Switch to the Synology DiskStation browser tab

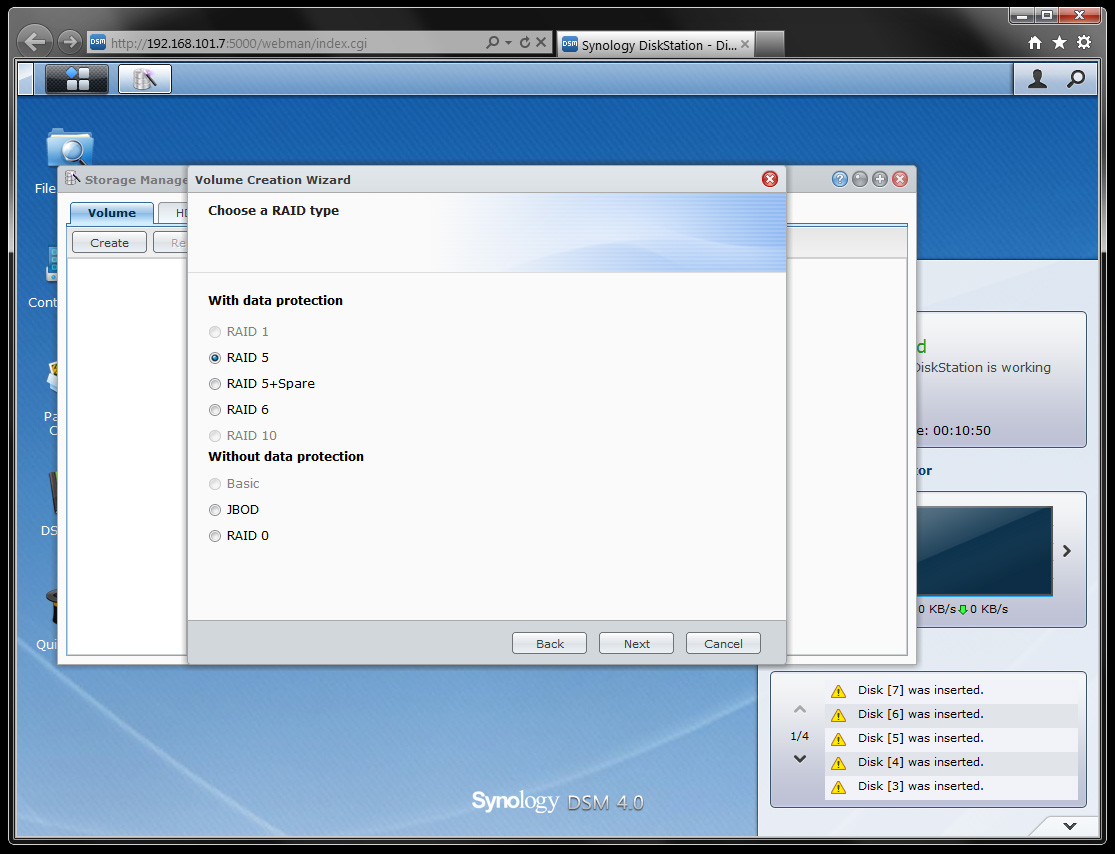click(655, 45)
